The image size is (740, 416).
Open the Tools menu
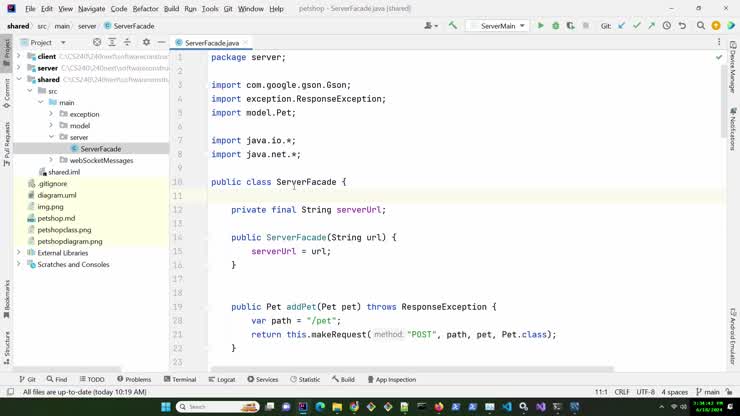[x=210, y=8]
